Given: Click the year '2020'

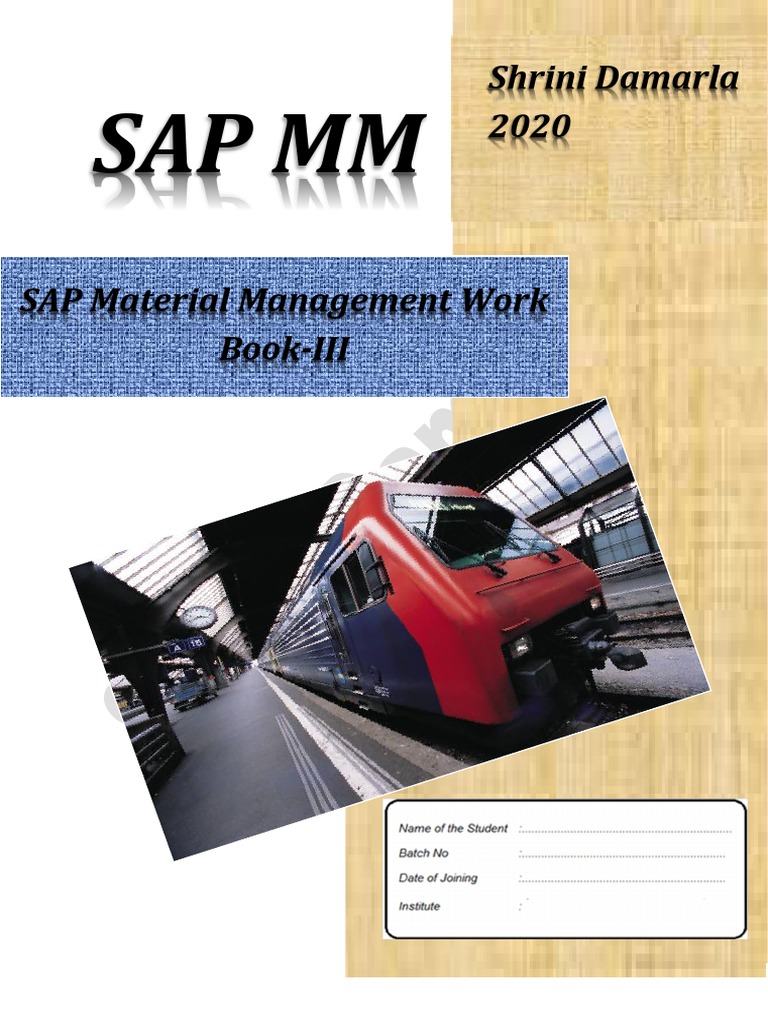Looking at the screenshot, I should tap(529, 126).
